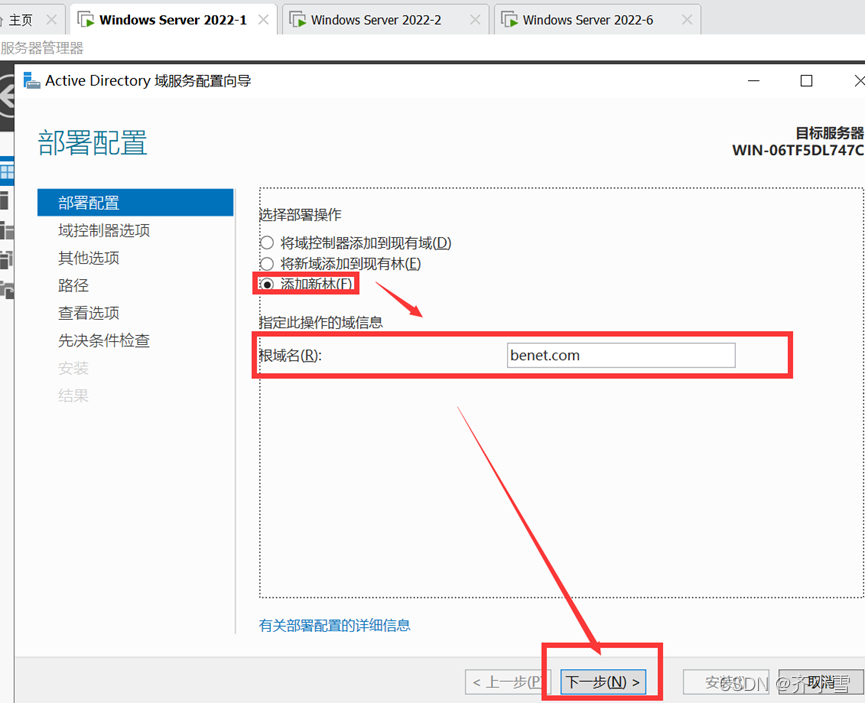The image size is (865, 703).
Task: Close the Windows Server 2022-2 tab
Action: click(475, 20)
